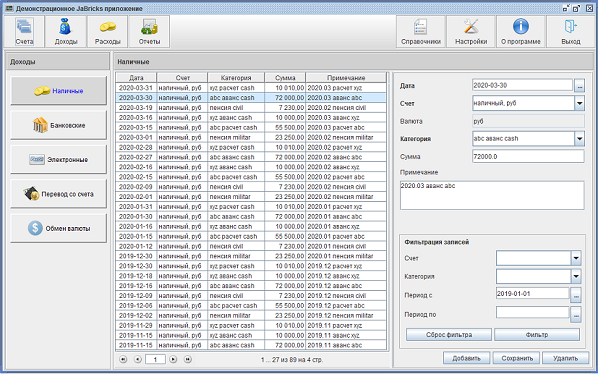Image resolution: width=598 pixels, height=374 pixels.
Task: Click the Сохранить button
Action: click(x=517, y=358)
